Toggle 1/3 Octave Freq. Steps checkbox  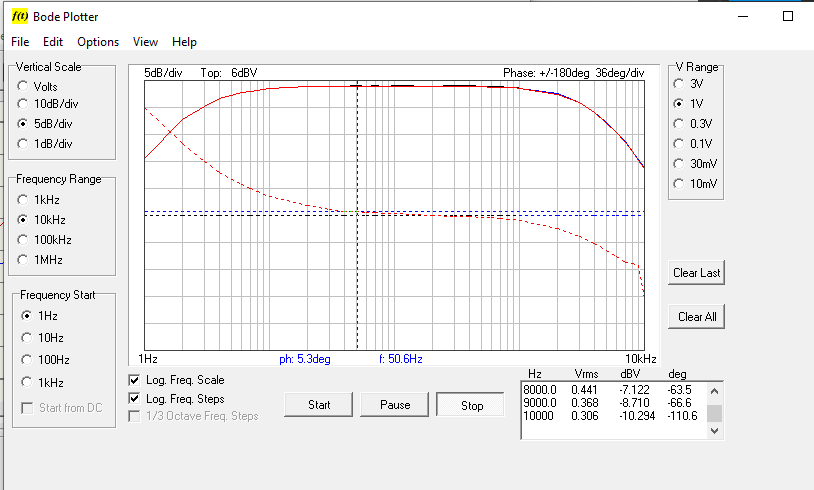pos(134,416)
